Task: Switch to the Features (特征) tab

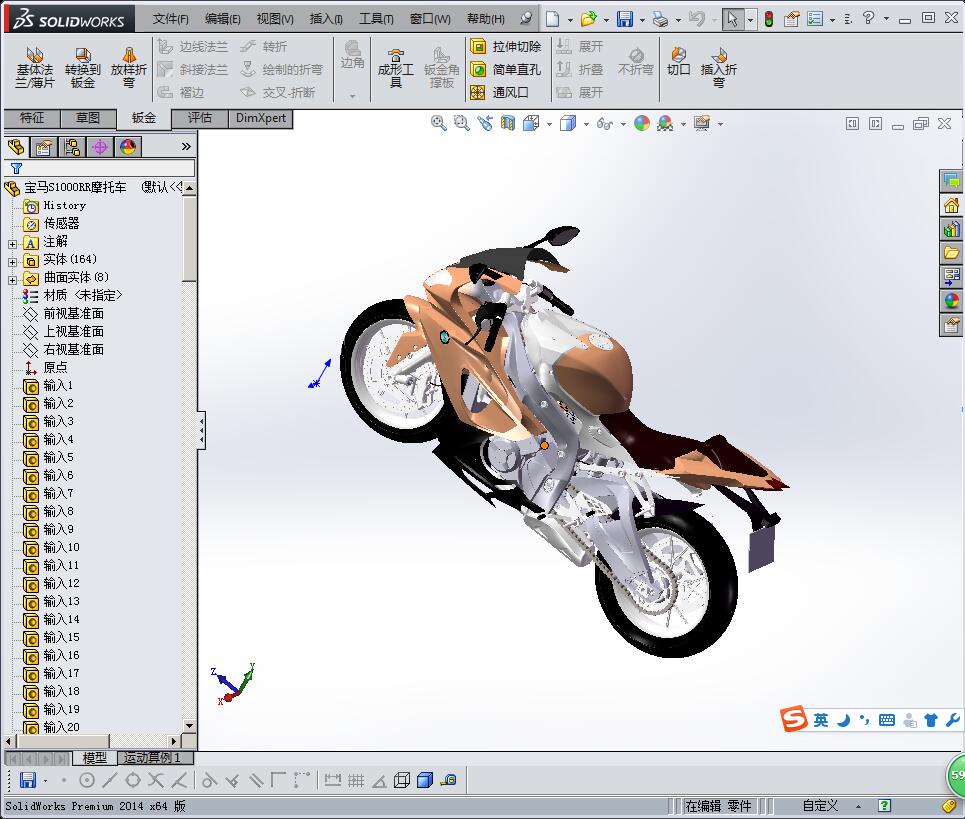Action: pyautogui.click(x=32, y=118)
